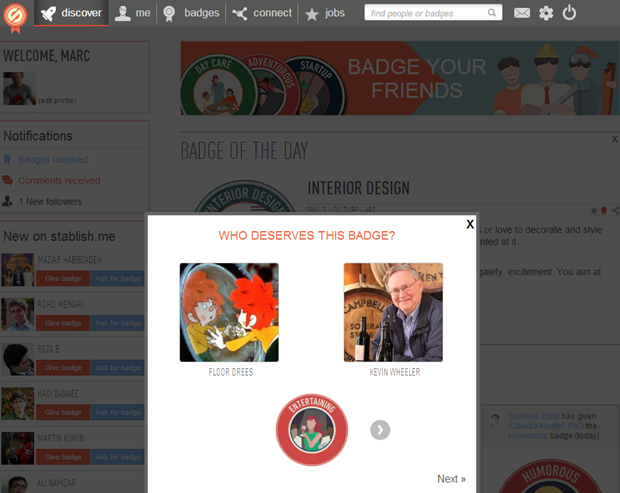Open settings gear icon
The height and width of the screenshot is (493, 620).
546,13
